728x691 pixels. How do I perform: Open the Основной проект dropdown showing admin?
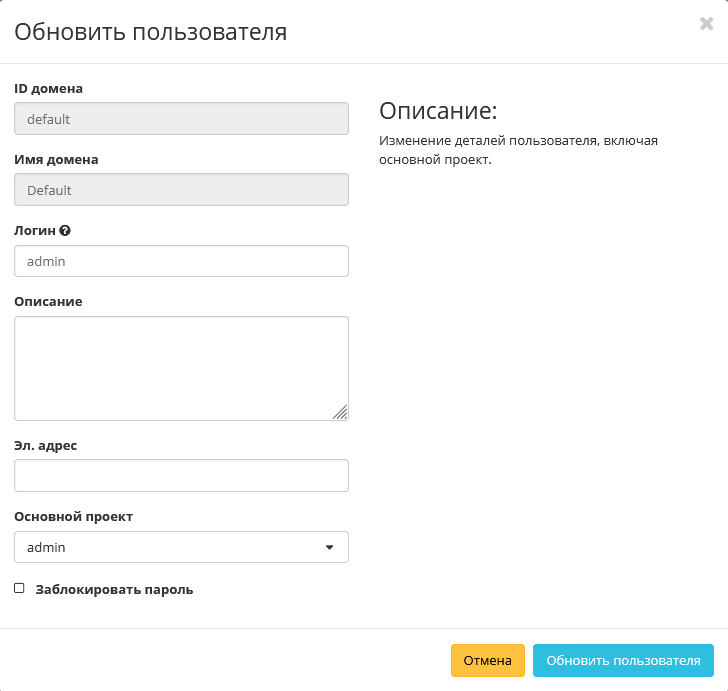coord(181,547)
